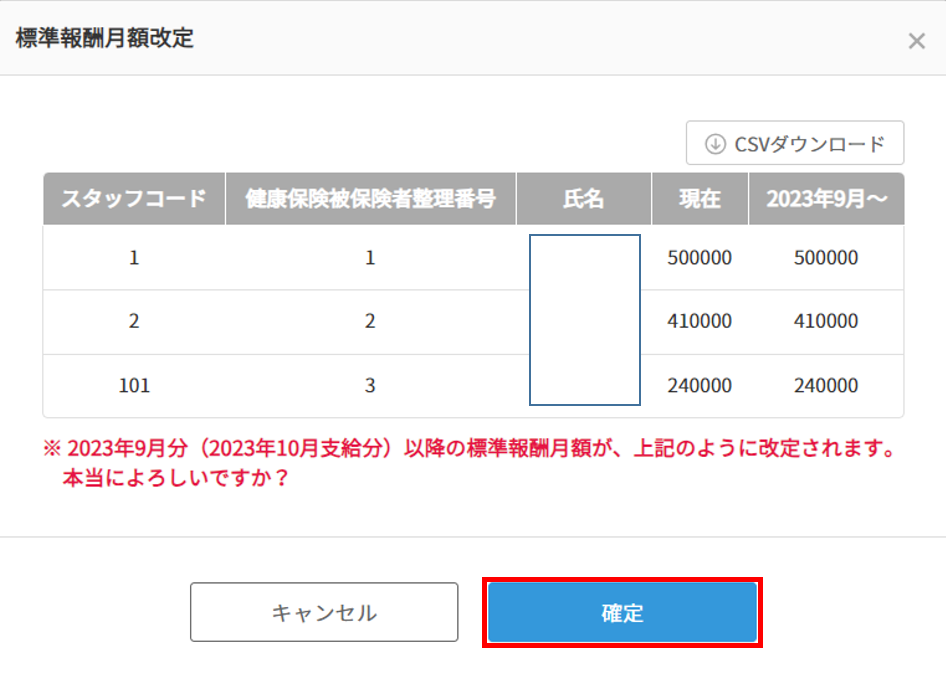The width and height of the screenshot is (946, 684).
Task: Click the insurance number 3 cell
Action: 370,385
